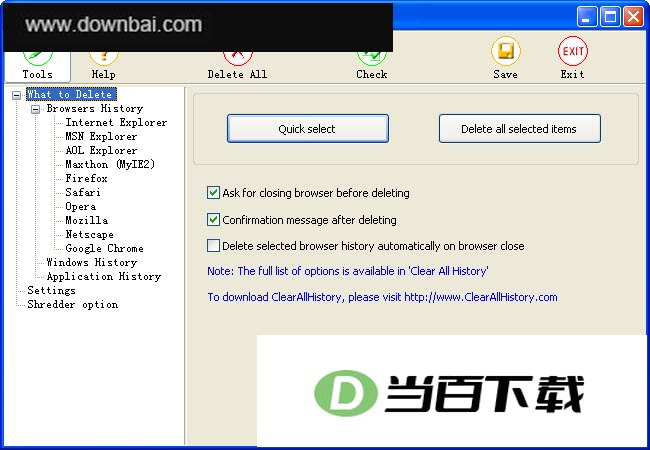Select Mozilla tree item
Screen dimensions: 650x450
pyautogui.click(x=87, y=220)
